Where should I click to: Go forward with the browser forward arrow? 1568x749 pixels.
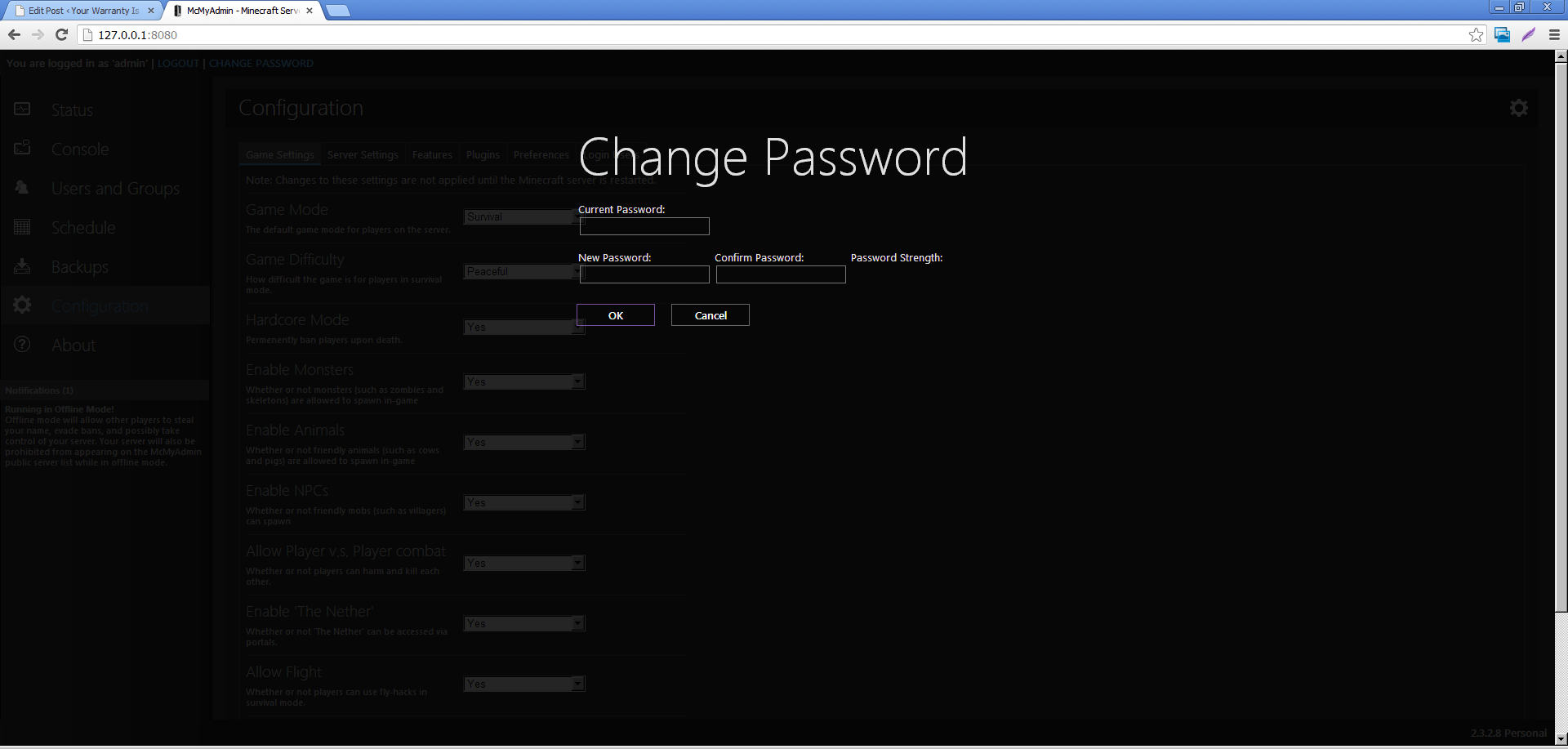(x=38, y=34)
